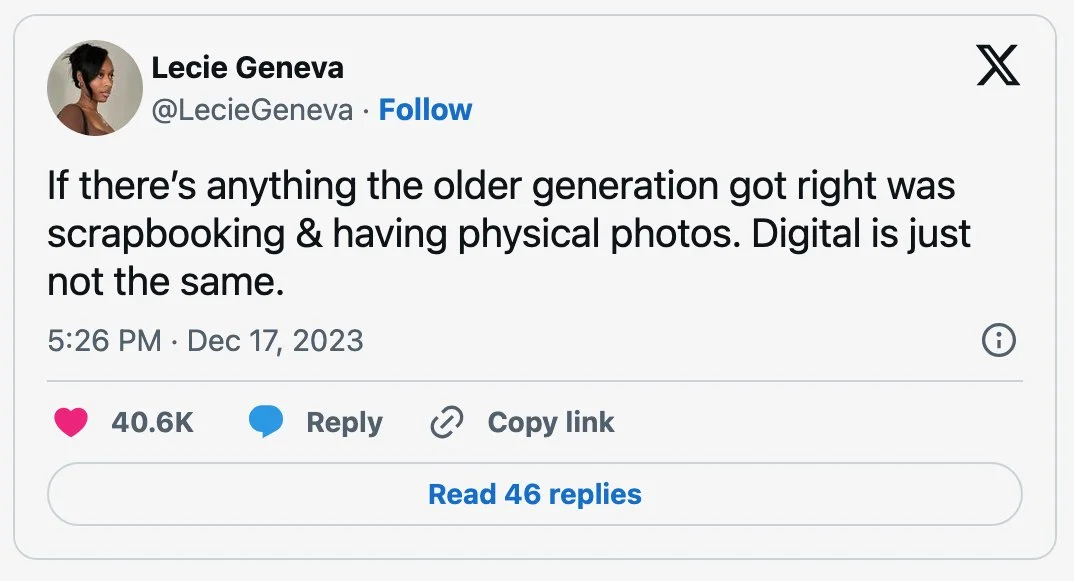The height and width of the screenshot is (581, 1074).
Task: Open Read 46 replies
Action: click(535, 494)
